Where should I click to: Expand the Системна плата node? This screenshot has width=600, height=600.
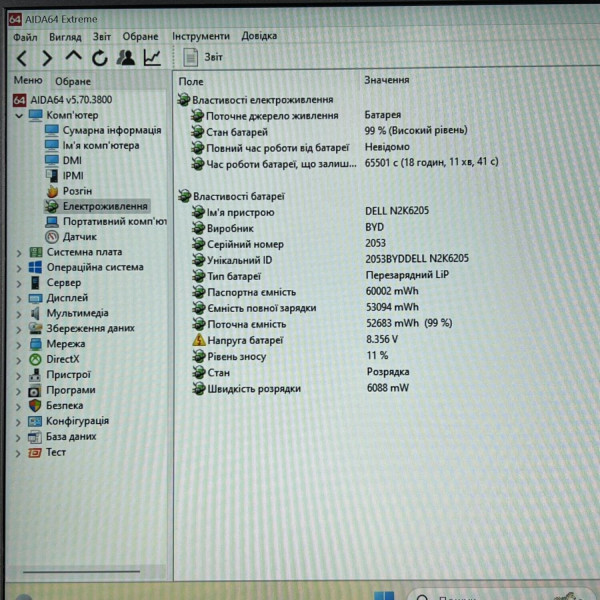click(19, 253)
